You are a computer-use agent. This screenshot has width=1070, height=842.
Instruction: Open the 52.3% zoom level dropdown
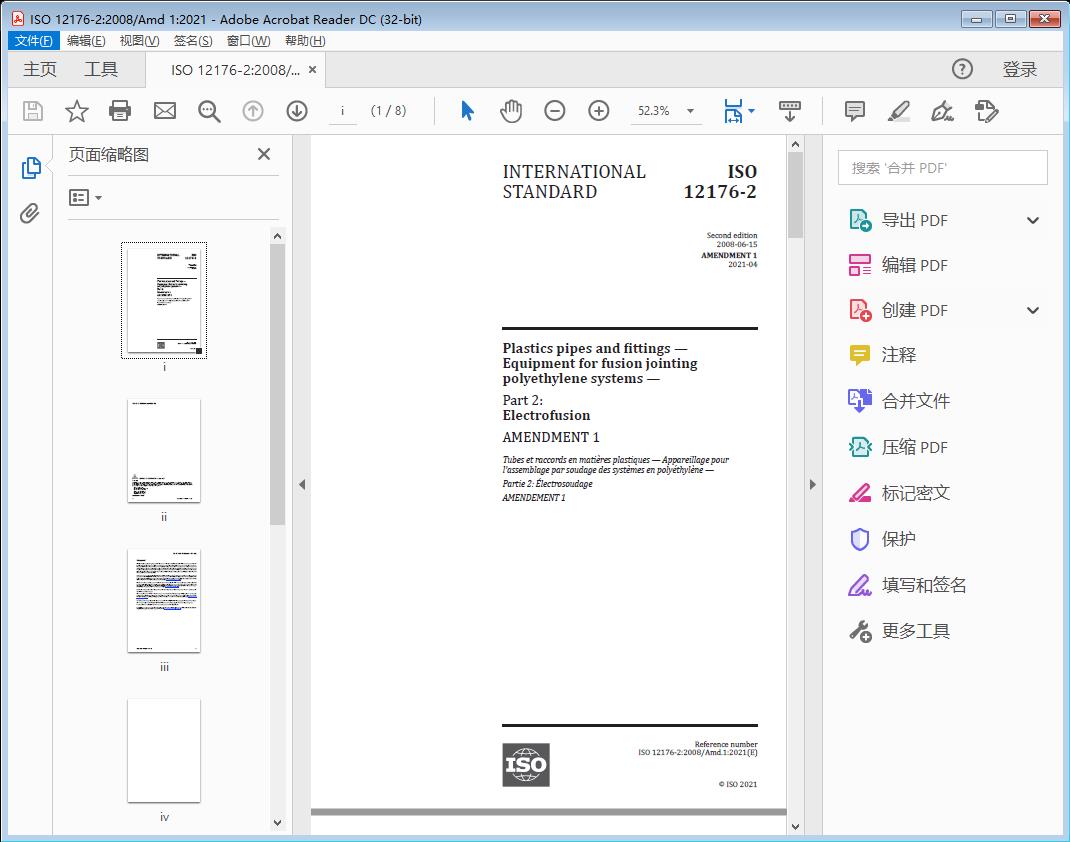(690, 111)
